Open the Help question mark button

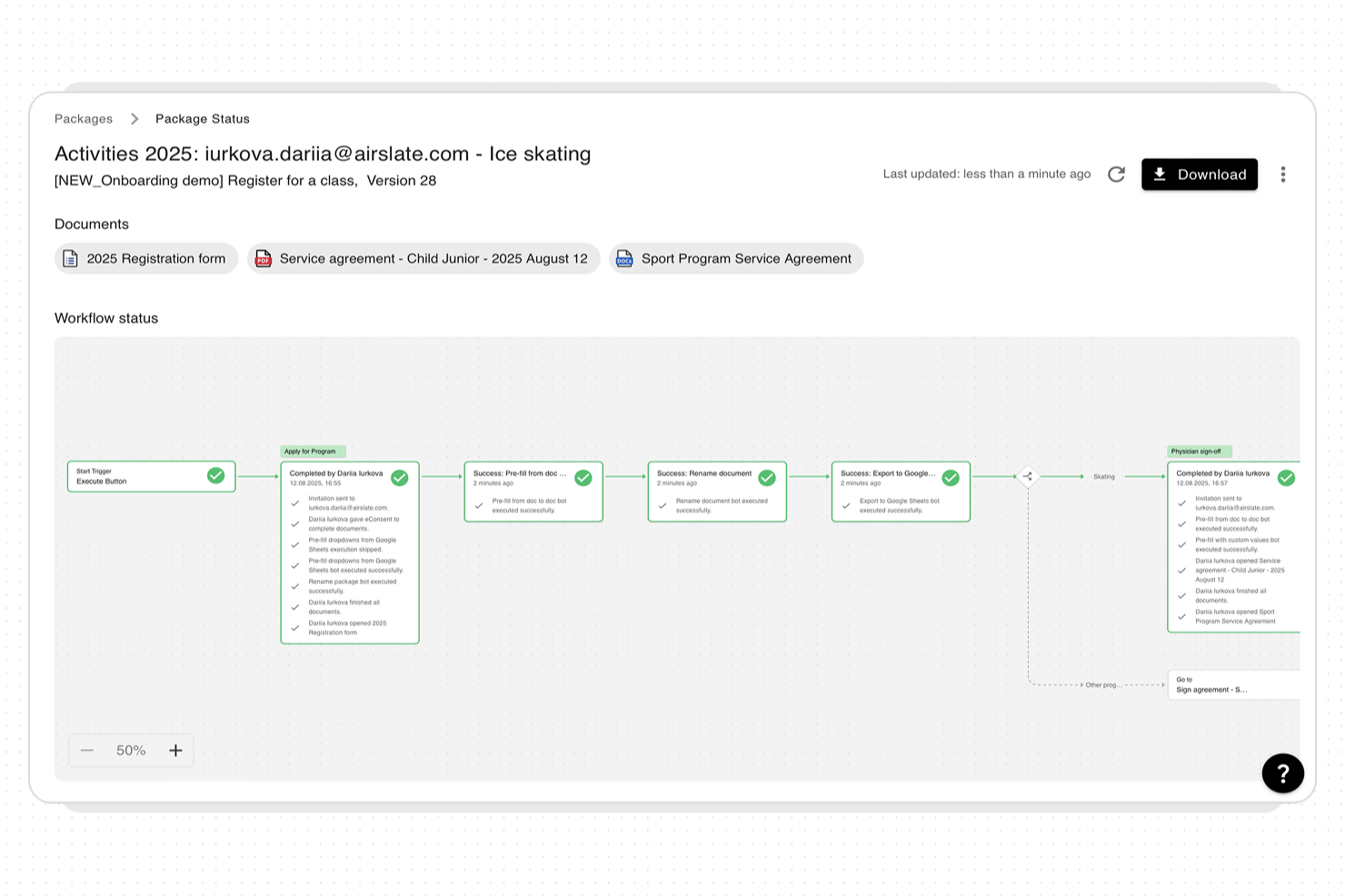[1282, 773]
